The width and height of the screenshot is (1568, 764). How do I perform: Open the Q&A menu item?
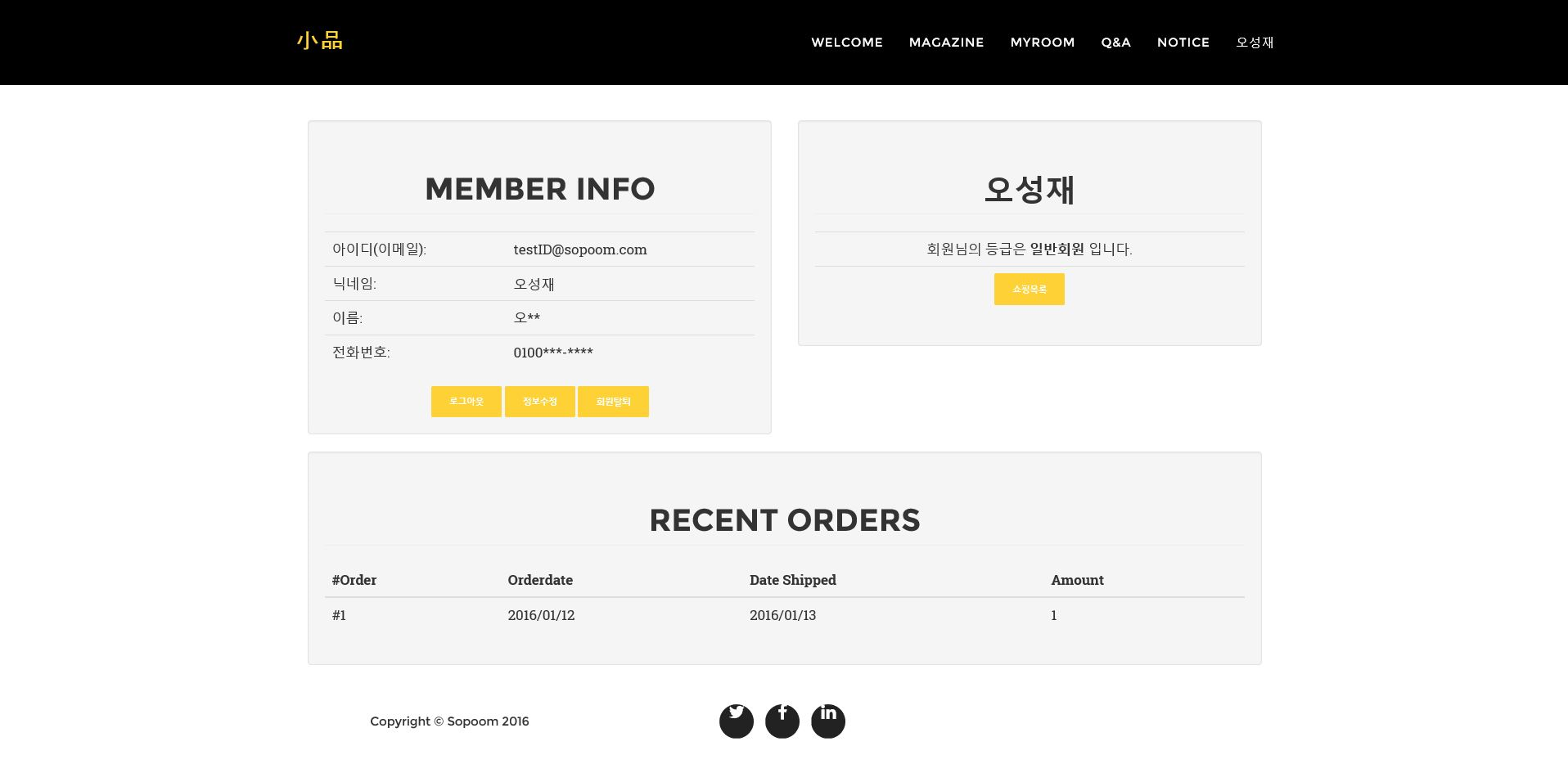[x=1115, y=43]
